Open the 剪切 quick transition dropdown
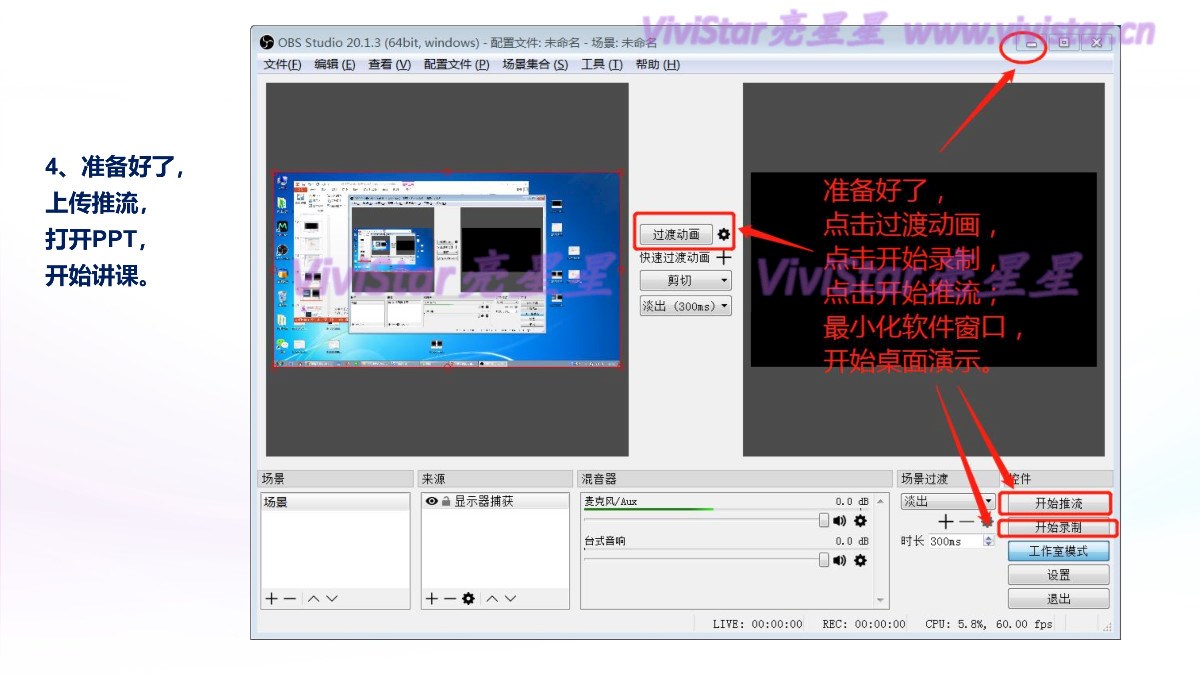 click(686, 281)
